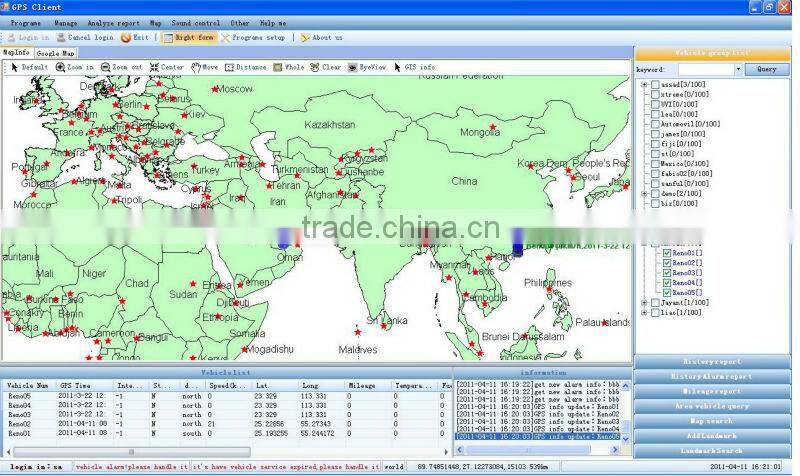Uncheck the Reno01 vehicle checkbox
800x476 pixels.
(x=666, y=253)
